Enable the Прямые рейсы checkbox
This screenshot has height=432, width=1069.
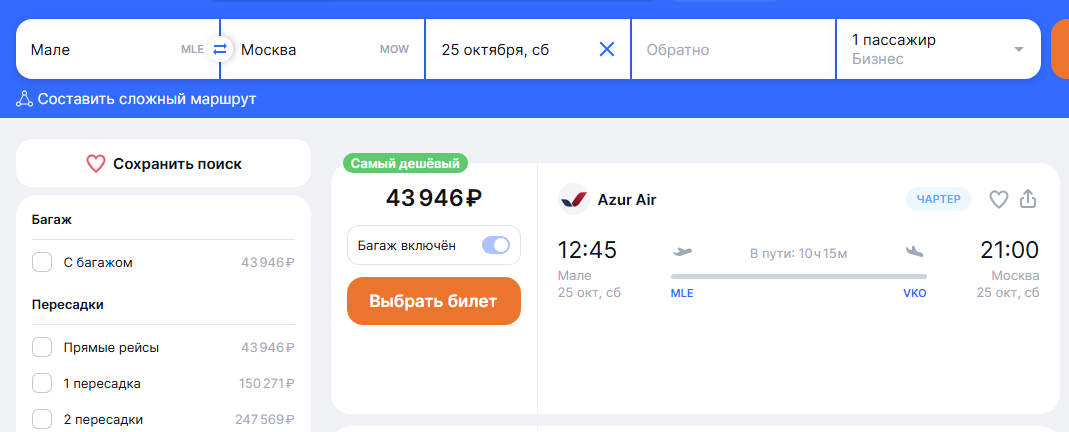coord(42,347)
